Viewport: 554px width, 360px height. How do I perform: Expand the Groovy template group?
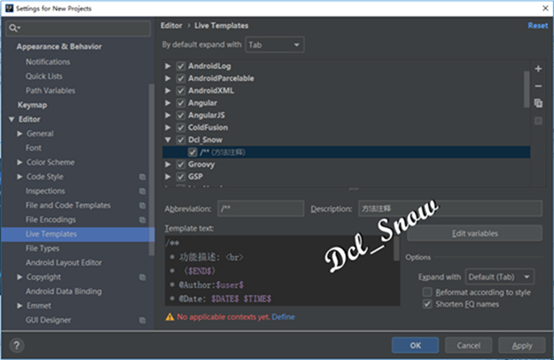pos(168,164)
